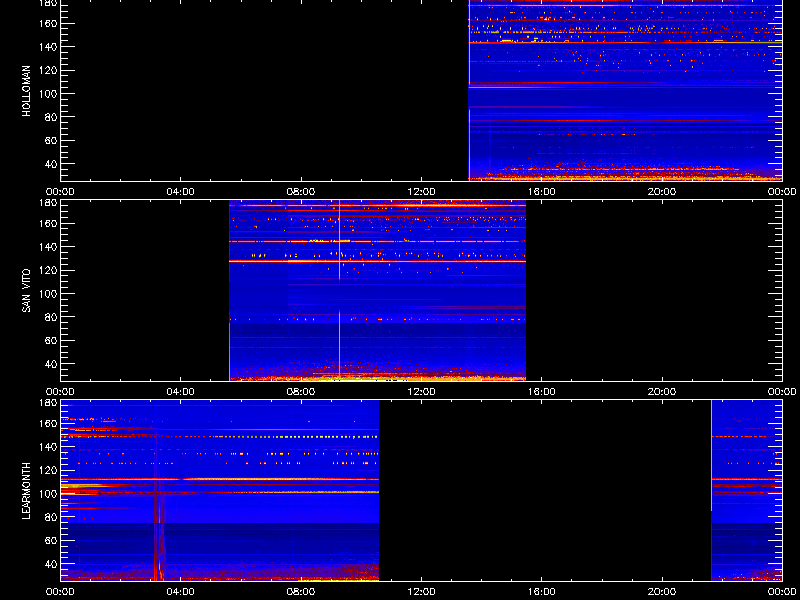Click 04:00 time label under Holloman plot
The image size is (800, 600).
tap(181, 192)
